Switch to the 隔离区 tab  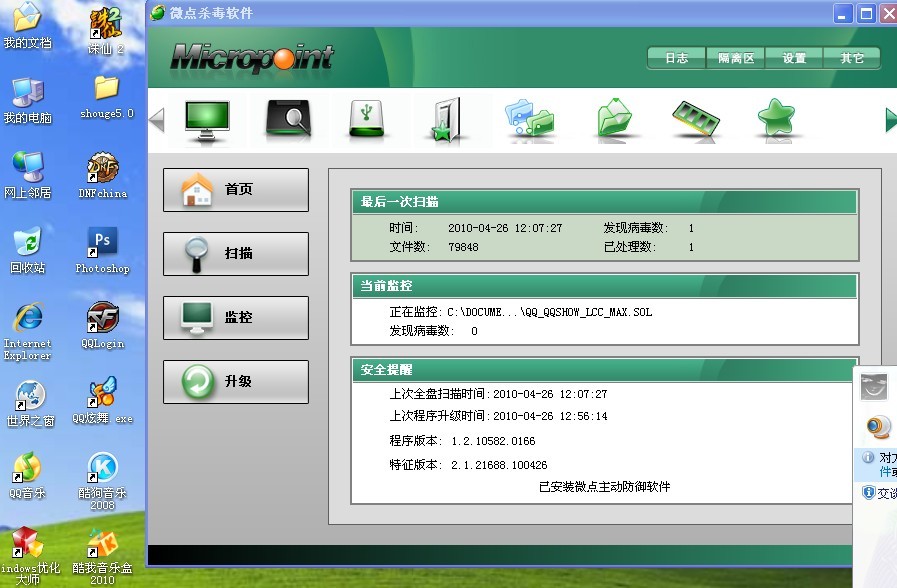(736, 58)
